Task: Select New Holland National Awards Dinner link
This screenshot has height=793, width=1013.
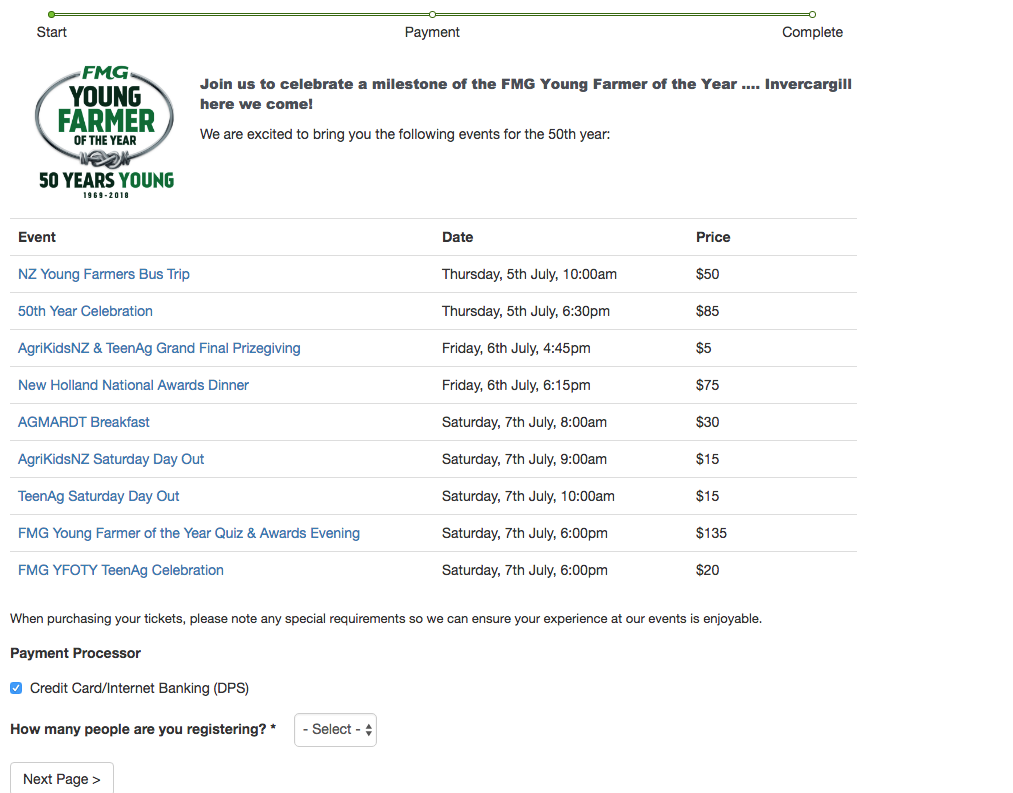Action: (133, 385)
